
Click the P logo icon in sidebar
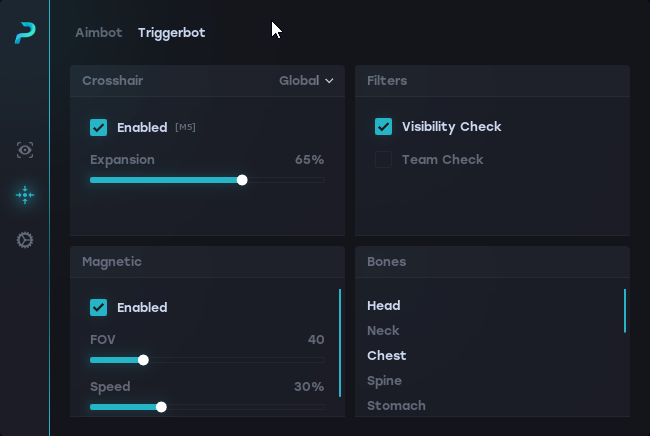25,33
